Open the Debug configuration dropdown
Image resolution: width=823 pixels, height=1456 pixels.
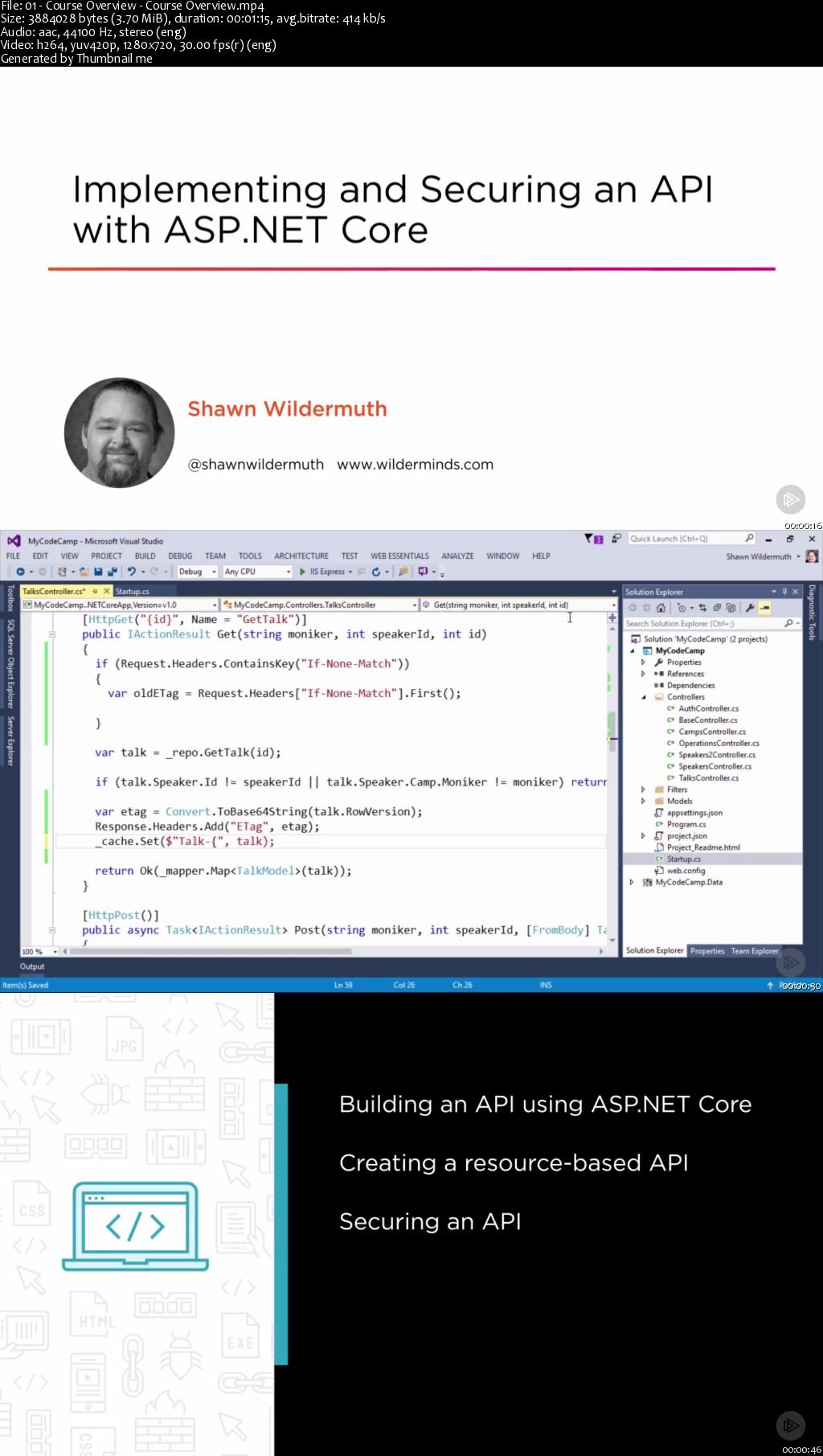tap(197, 572)
